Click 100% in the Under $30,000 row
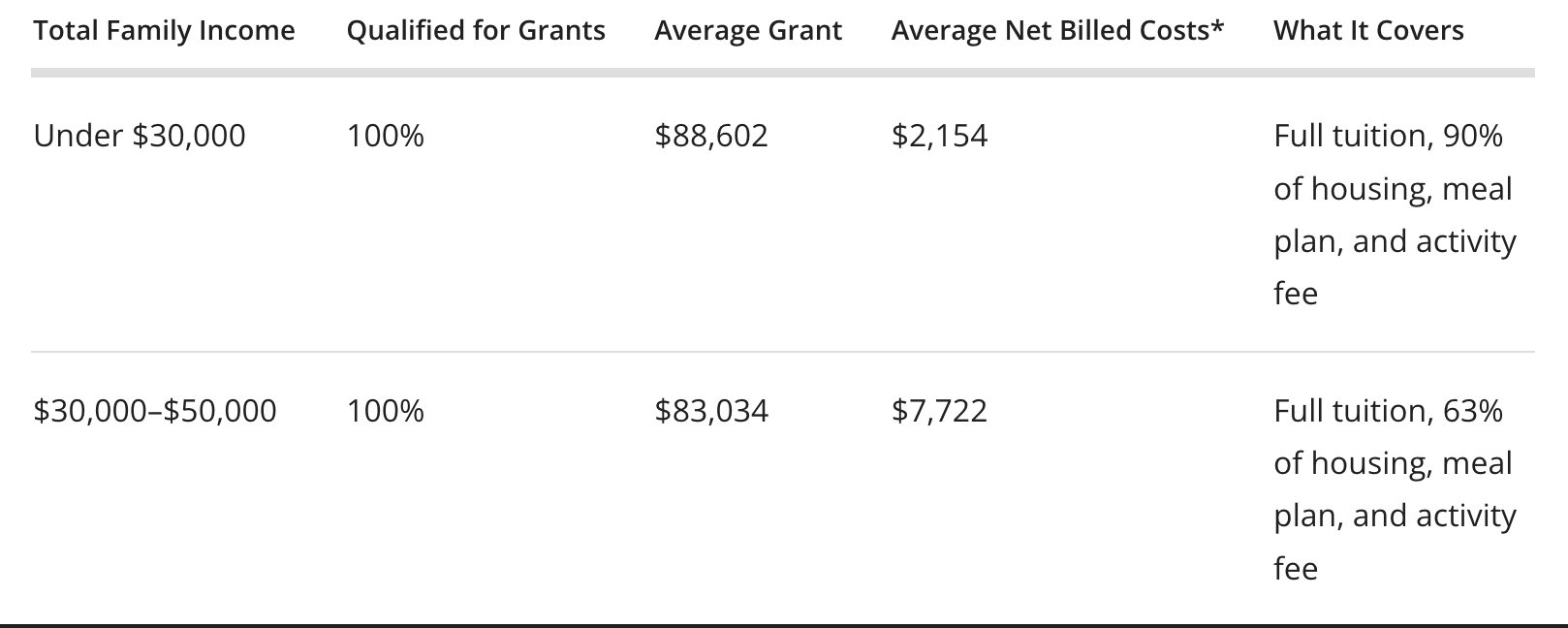 coord(386,136)
